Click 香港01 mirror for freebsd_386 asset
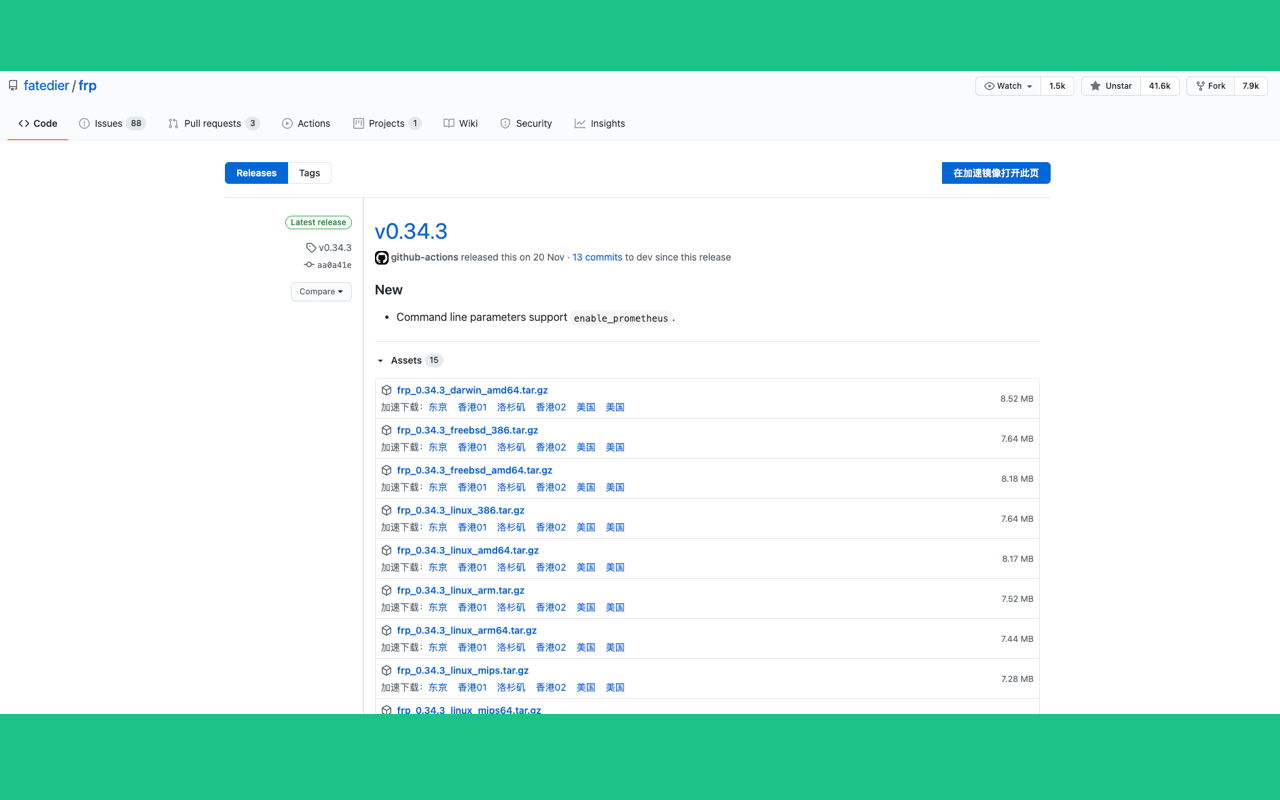This screenshot has width=1280, height=800. coord(472,447)
